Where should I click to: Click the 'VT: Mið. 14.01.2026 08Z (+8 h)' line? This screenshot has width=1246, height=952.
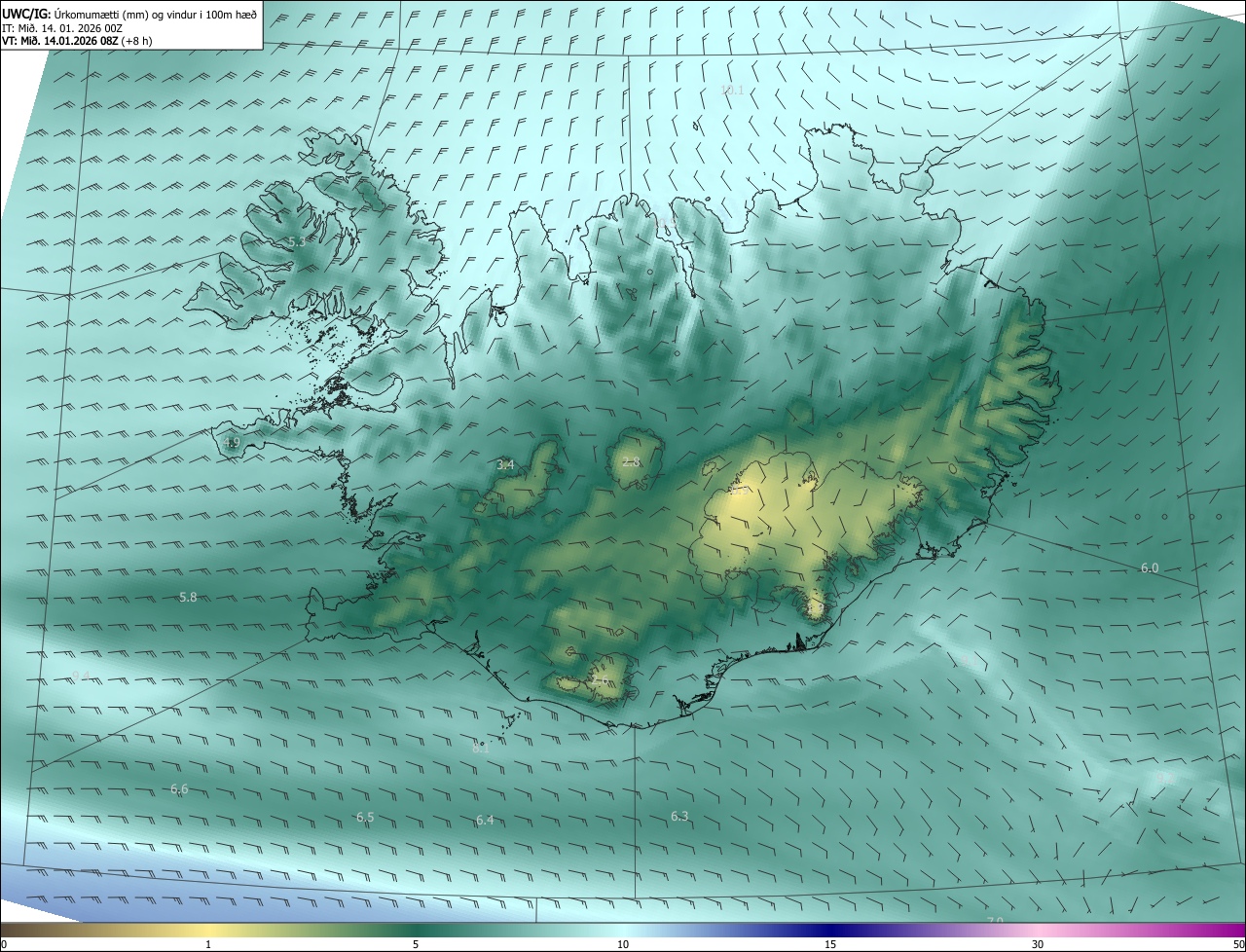point(77,41)
